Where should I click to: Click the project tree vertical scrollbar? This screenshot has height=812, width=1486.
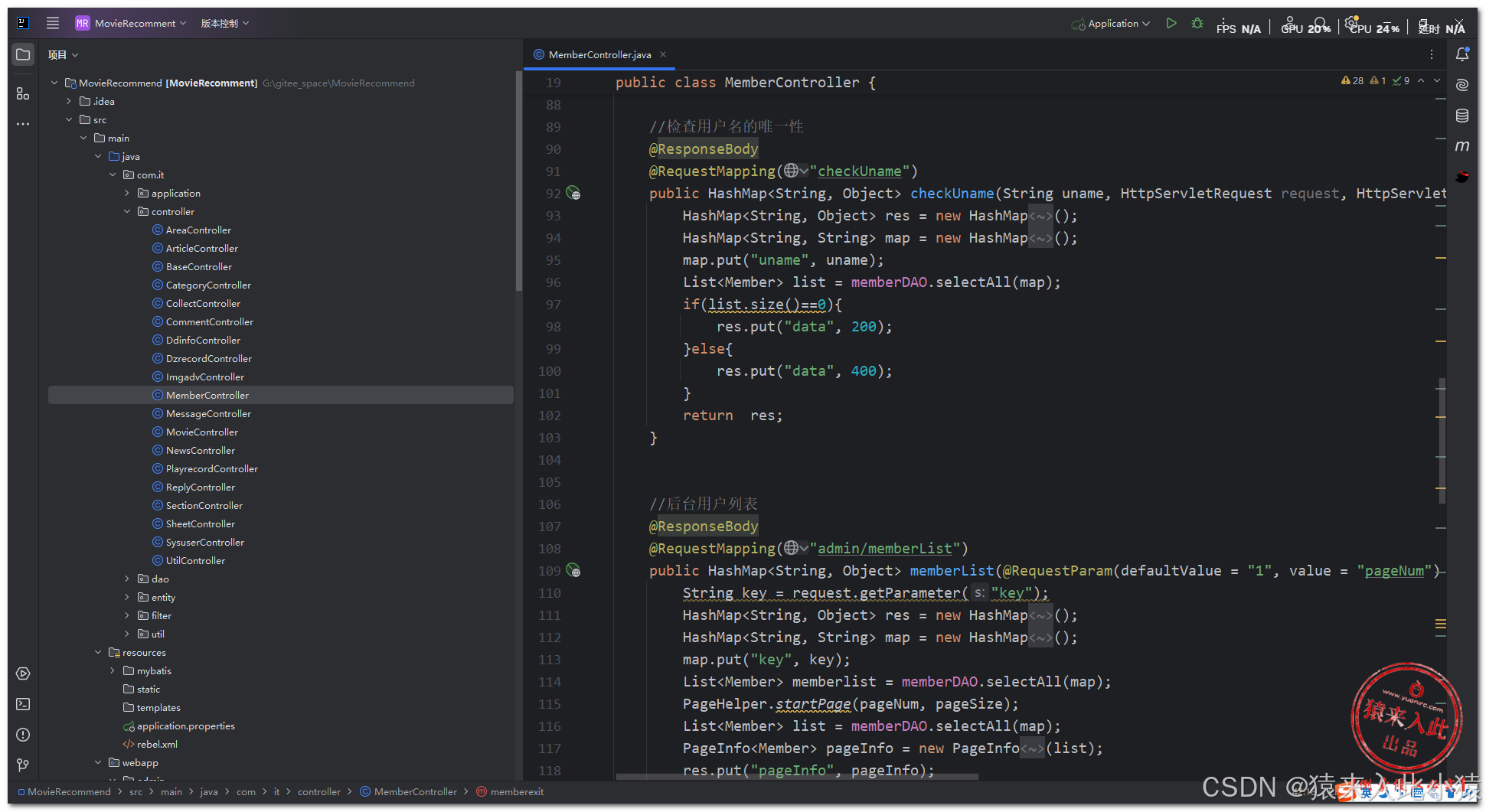tap(518, 181)
